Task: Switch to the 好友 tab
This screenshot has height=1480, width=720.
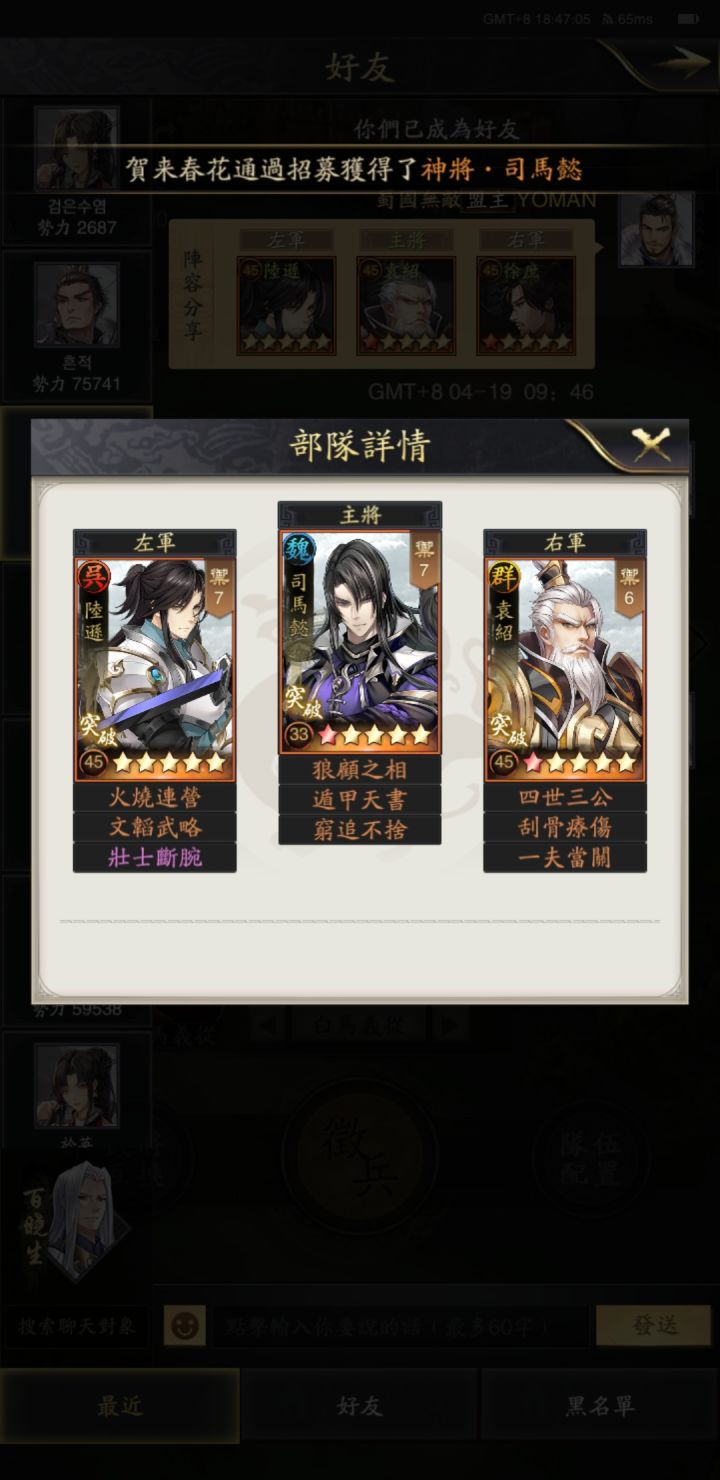Action: pyautogui.click(x=359, y=1405)
